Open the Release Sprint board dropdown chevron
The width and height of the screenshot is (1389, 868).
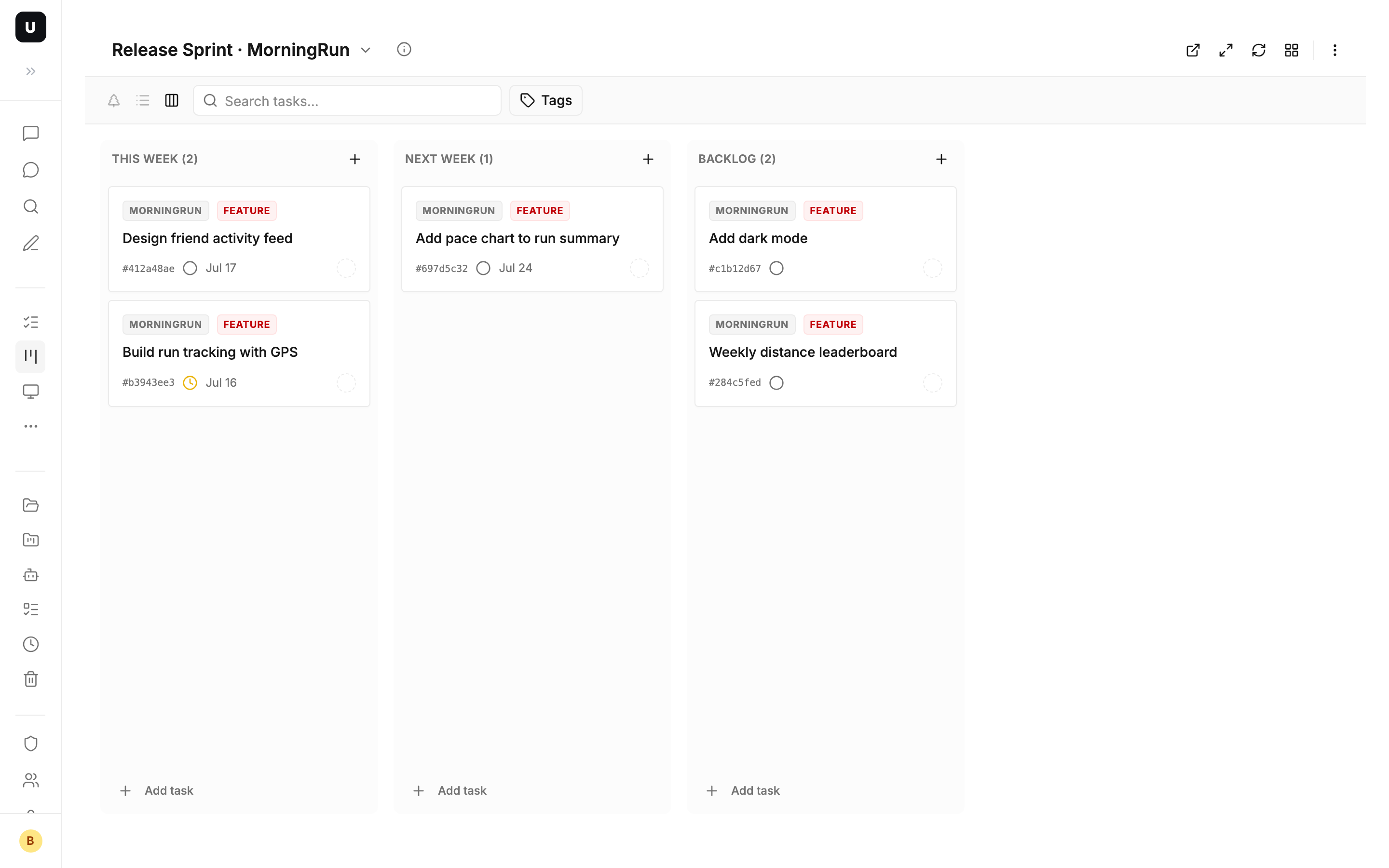coord(366,50)
